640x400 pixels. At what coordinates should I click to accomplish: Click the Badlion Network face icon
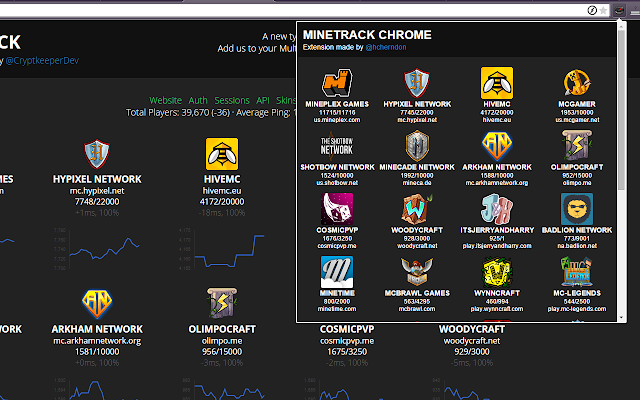(x=577, y=209)
